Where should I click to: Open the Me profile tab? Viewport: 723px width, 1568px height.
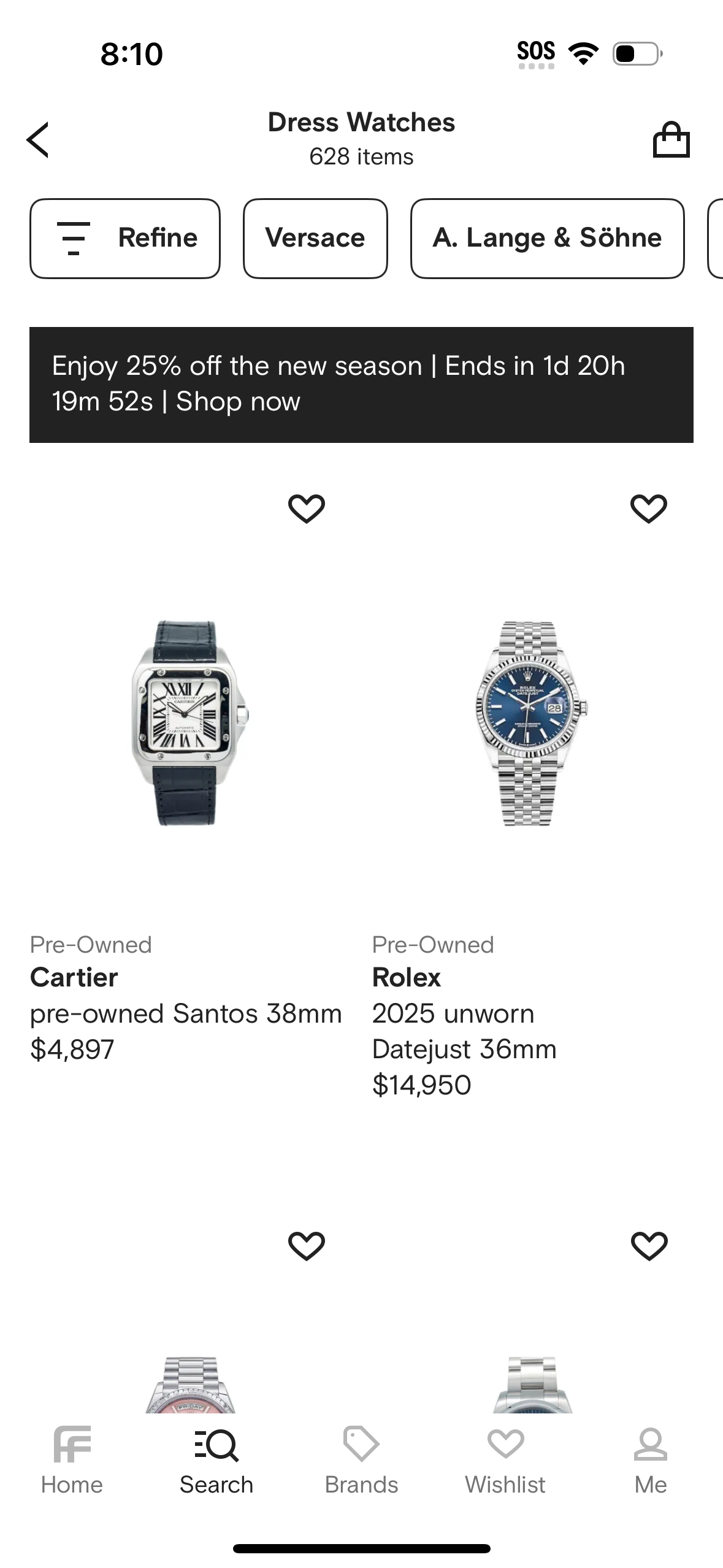[x=650, y=1461]
